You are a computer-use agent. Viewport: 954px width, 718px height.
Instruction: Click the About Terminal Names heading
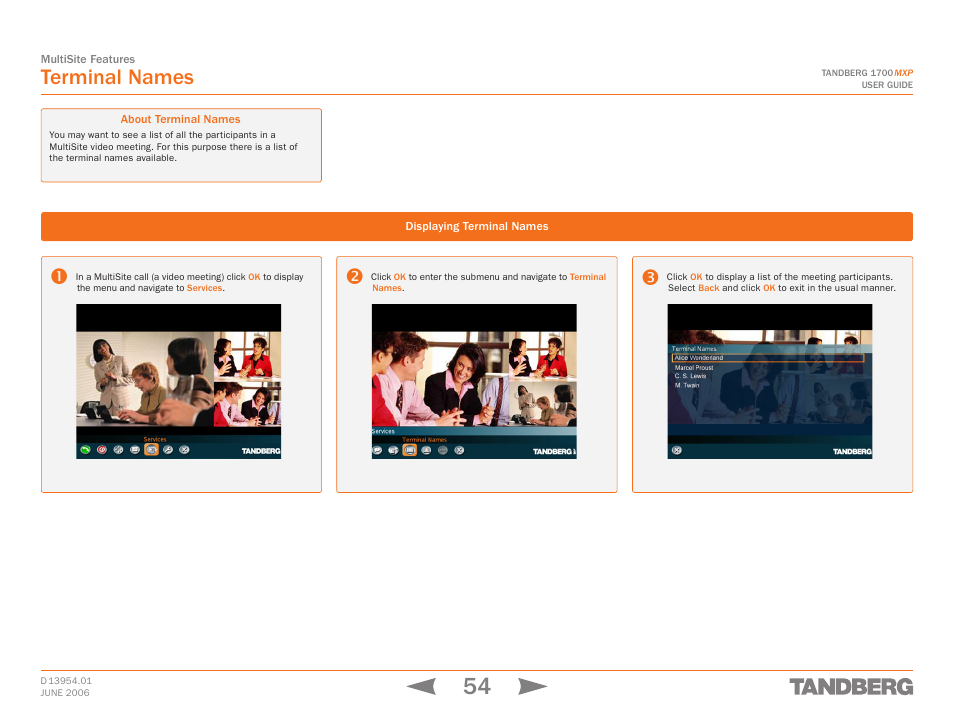180,119
